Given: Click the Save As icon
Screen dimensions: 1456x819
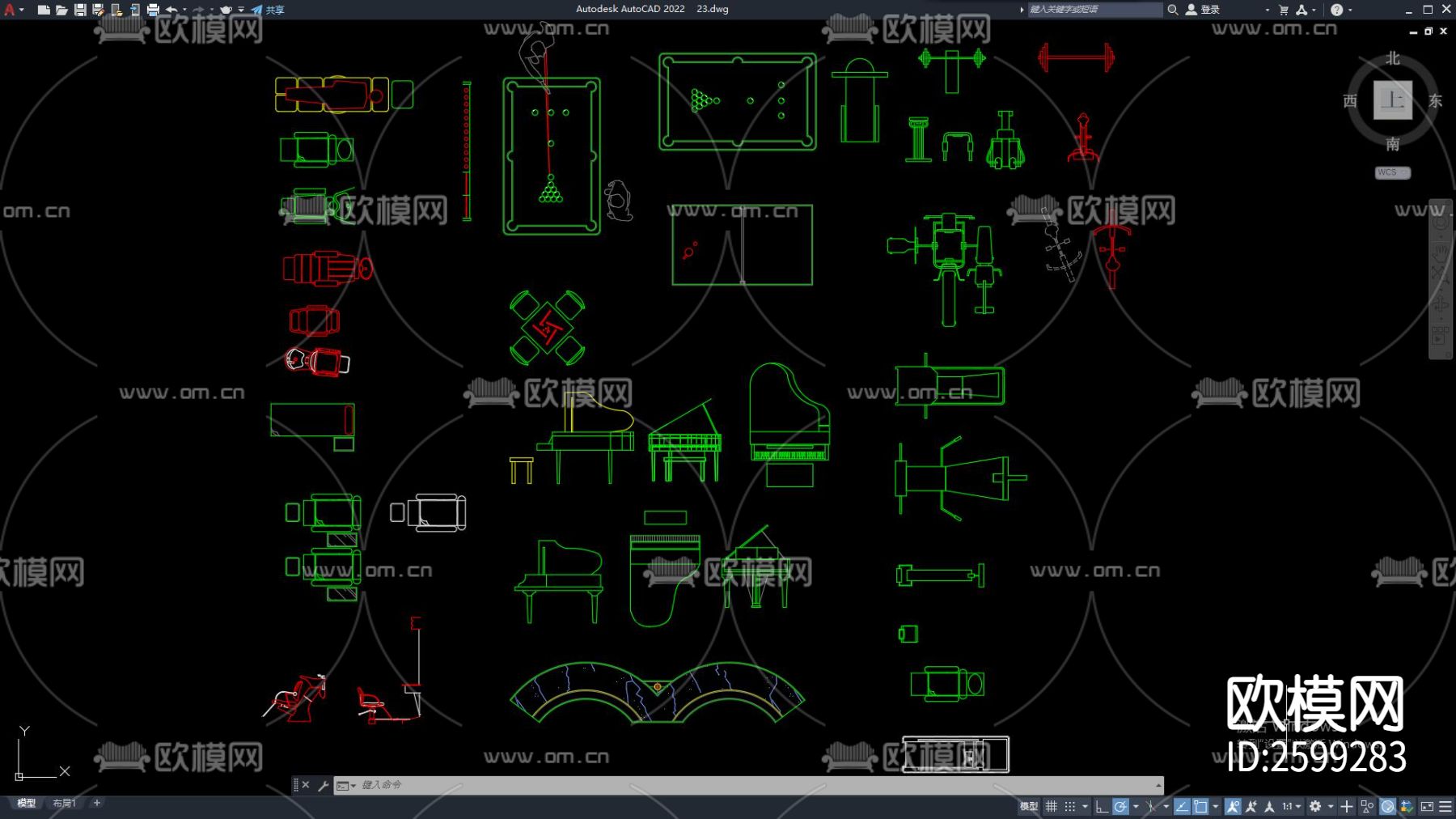Looking at the screenshot, I should 98,10.
